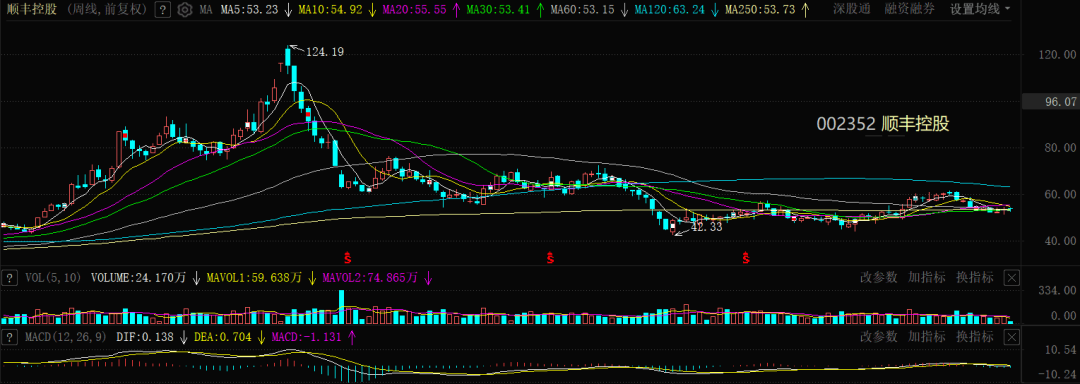The height and width of the screenshot is (384, 1080).
Task: Click the 42.33 low price annotation
Action: (706, 227)
